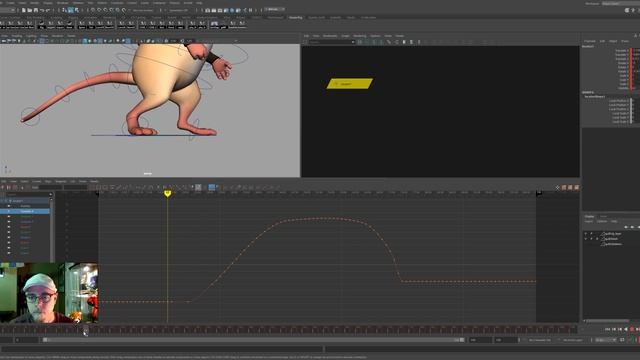Toggle the highlighted blue button in Graph Editor toolbar
This screenshot has height=360, width=640.
tap(212, 187)
